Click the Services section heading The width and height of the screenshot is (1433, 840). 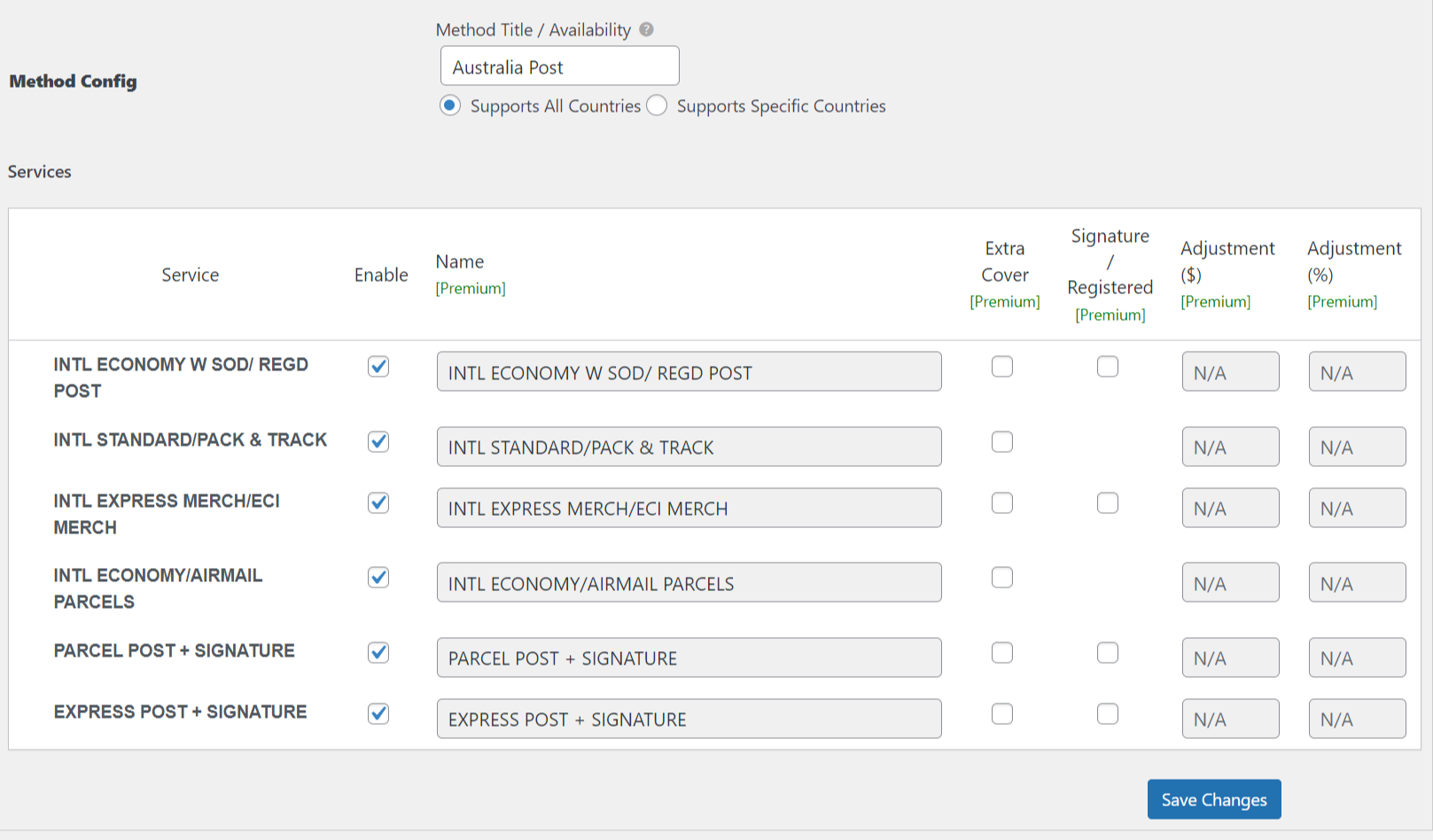click(x=40, y=172)
